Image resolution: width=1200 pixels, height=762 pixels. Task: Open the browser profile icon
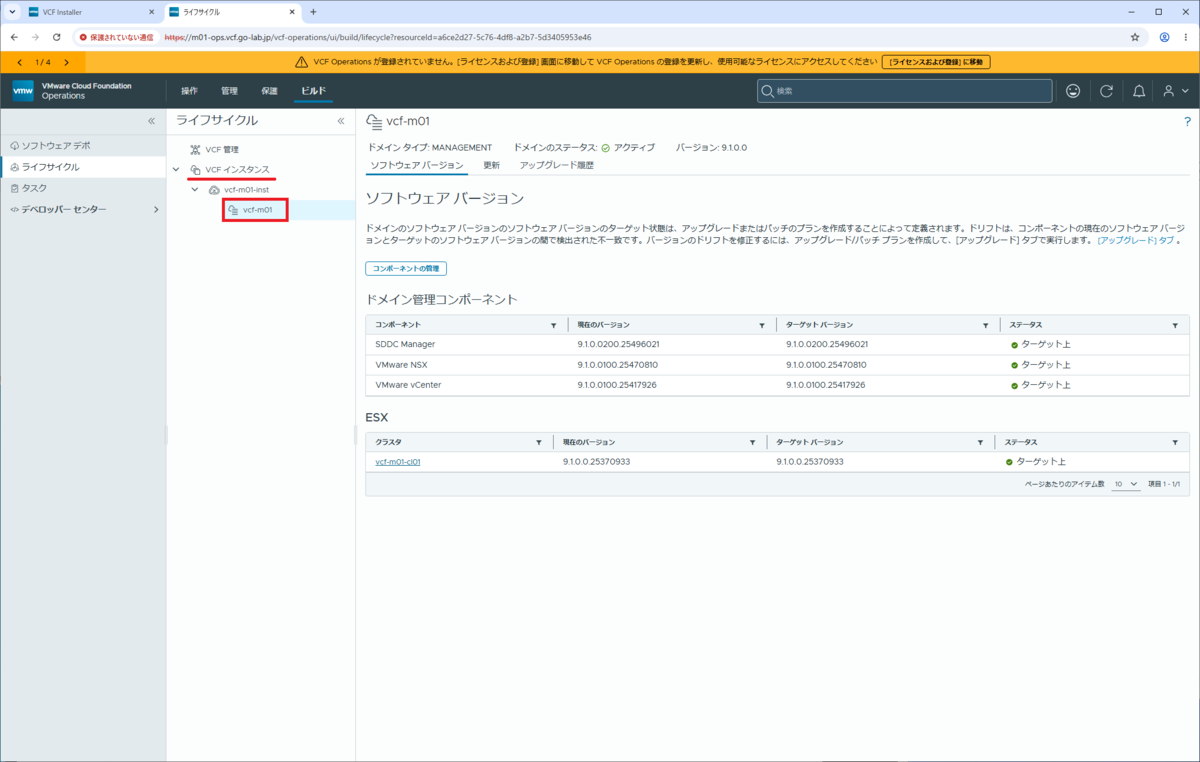pyautogui.click(x=1165, y=37)
